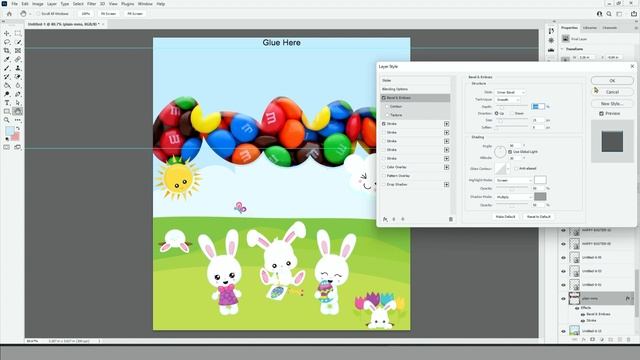The image size is (640, 360).
Task: Click the Angle dial control
Action: coord(500,152)
